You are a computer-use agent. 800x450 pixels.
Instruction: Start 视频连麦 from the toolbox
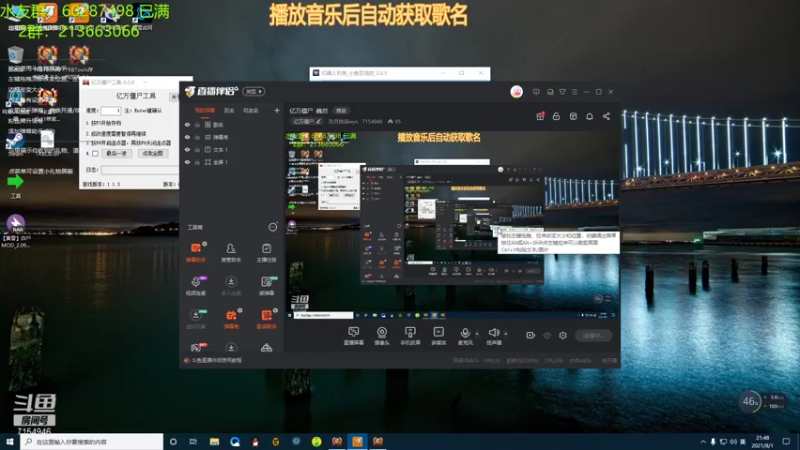[195, 286]
